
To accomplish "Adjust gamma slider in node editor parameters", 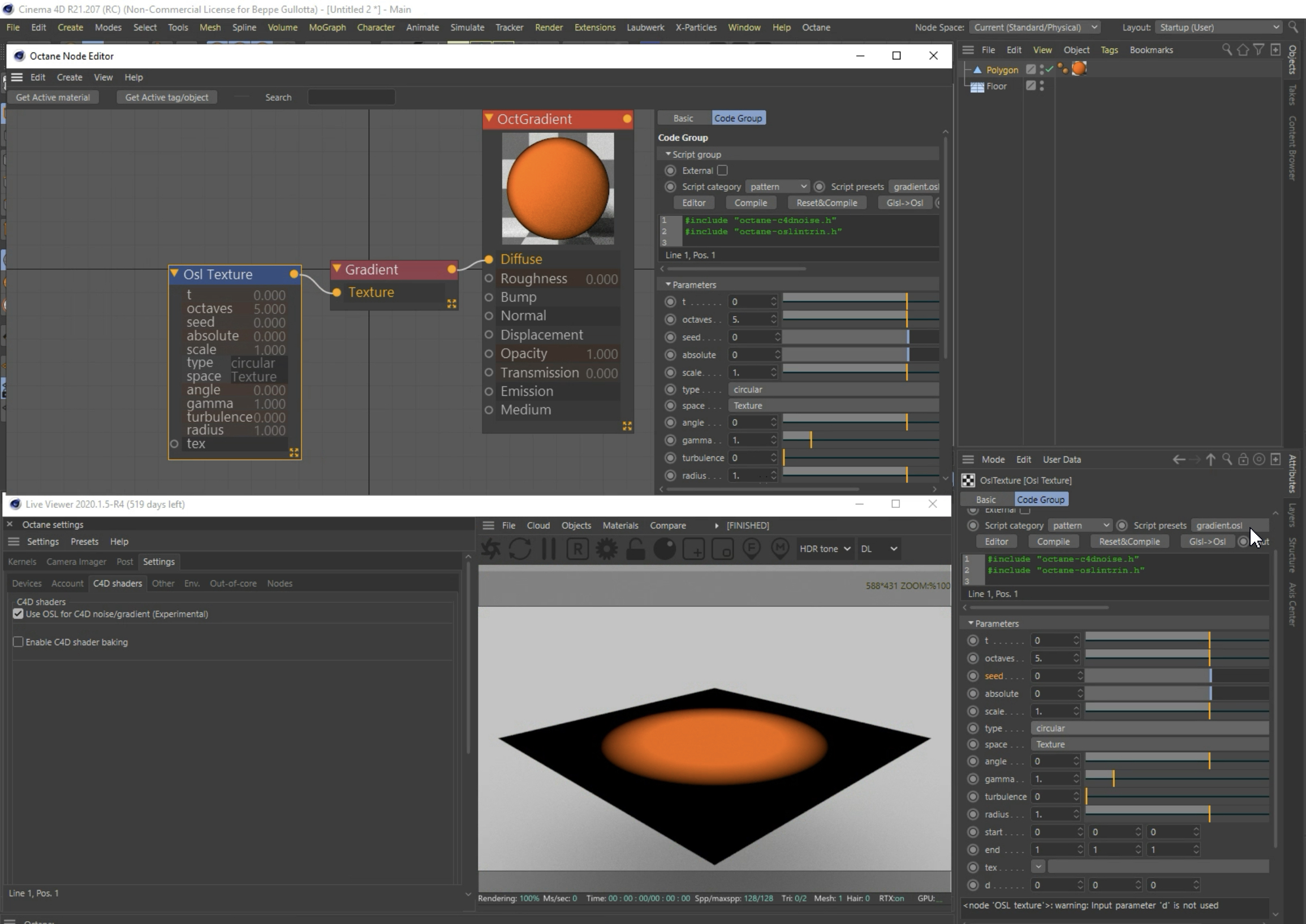I will coord(811,440).
